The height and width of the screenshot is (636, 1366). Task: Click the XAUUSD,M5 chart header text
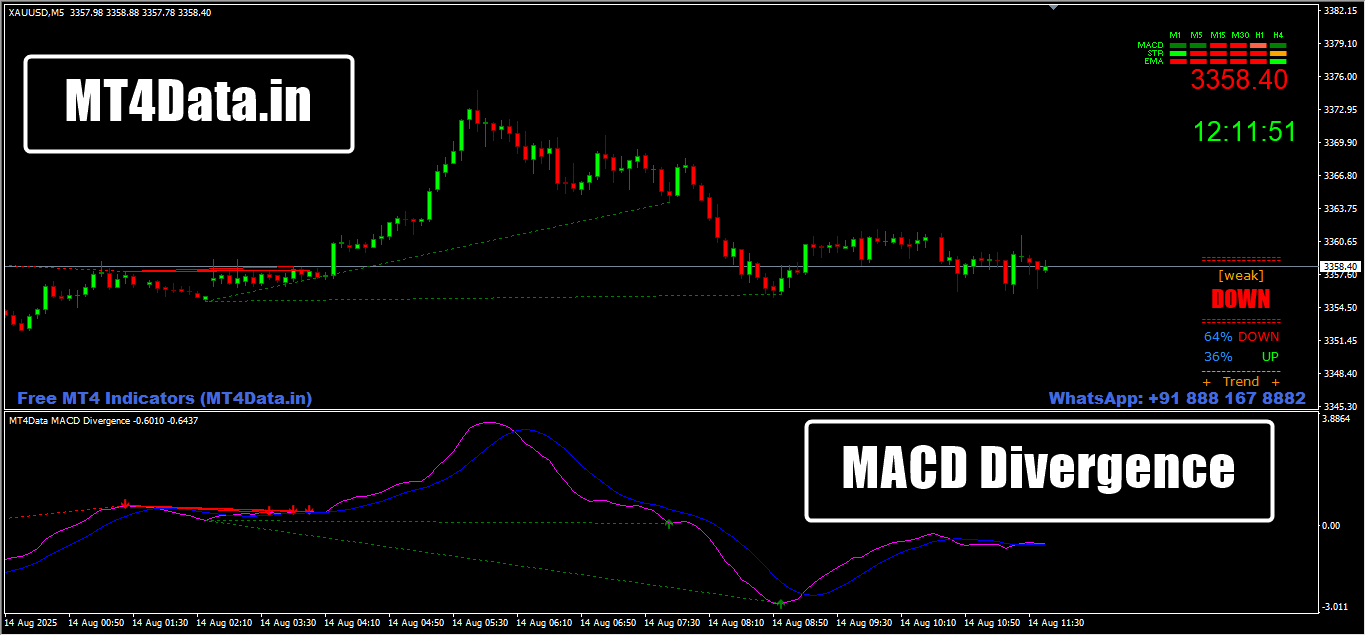click(x=38, y=11)
